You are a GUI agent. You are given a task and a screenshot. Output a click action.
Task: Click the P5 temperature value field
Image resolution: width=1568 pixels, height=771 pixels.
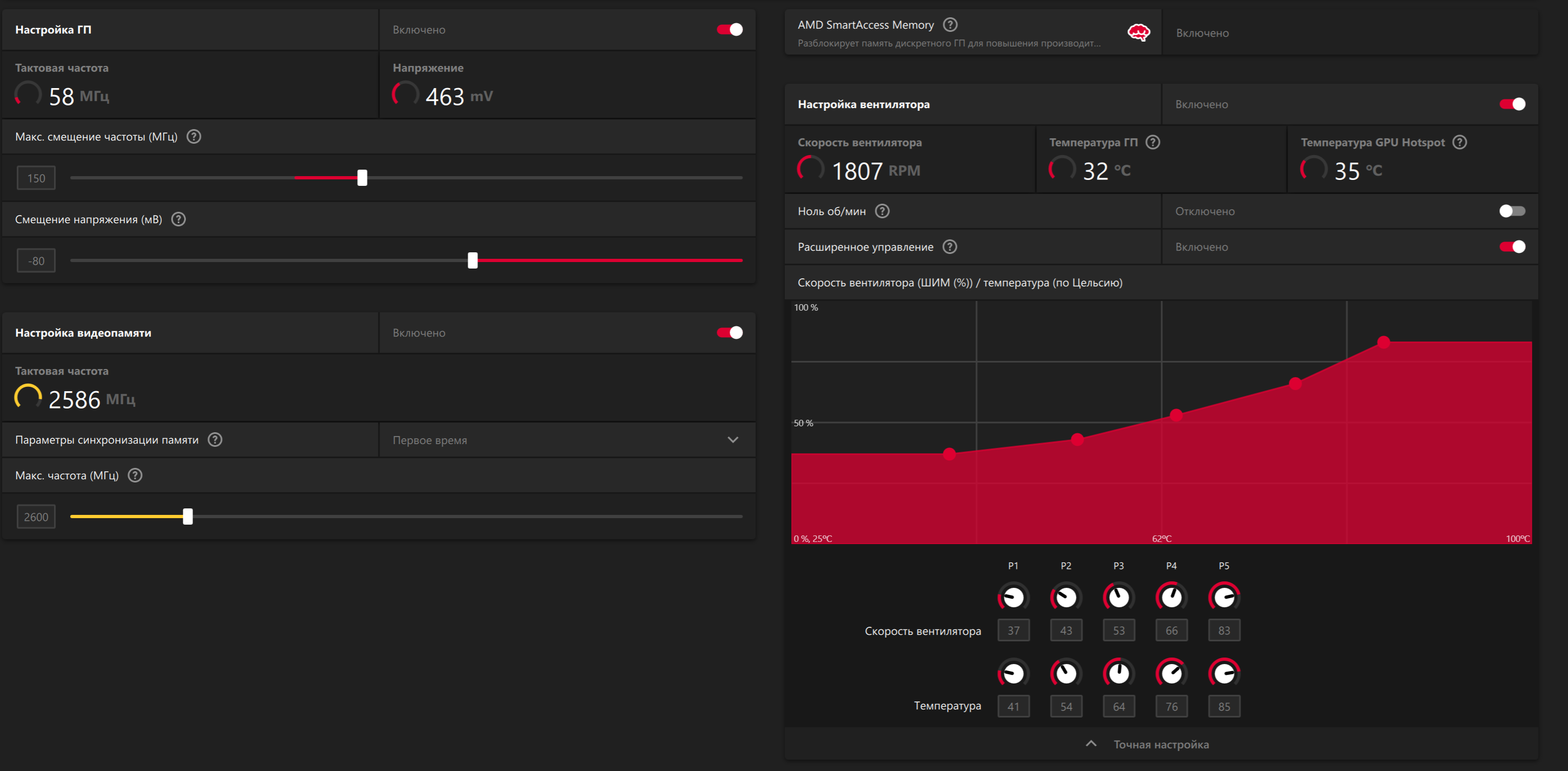point(1223,707)
